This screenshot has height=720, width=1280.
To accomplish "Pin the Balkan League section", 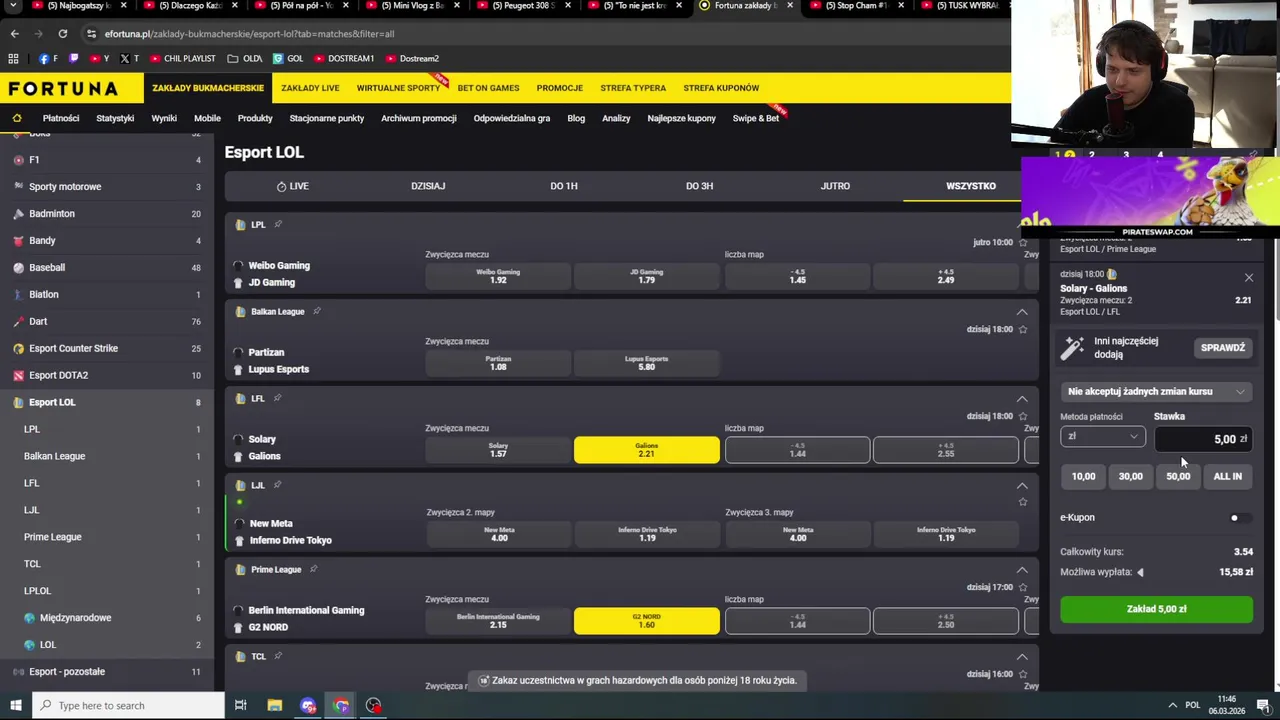I will pyautogui.click(x=316, y=311).
